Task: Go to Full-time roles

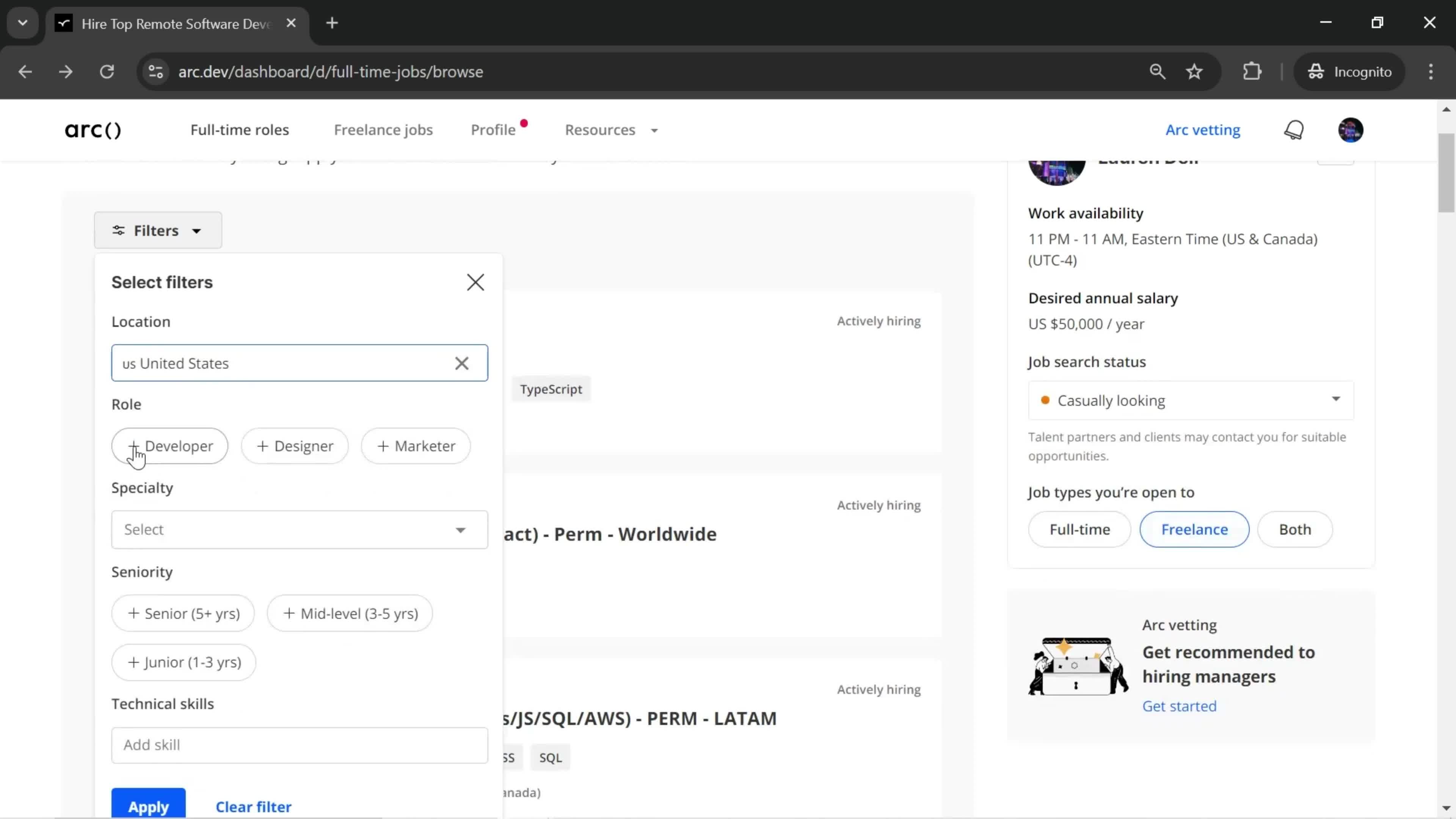Action: coord(240,130)
